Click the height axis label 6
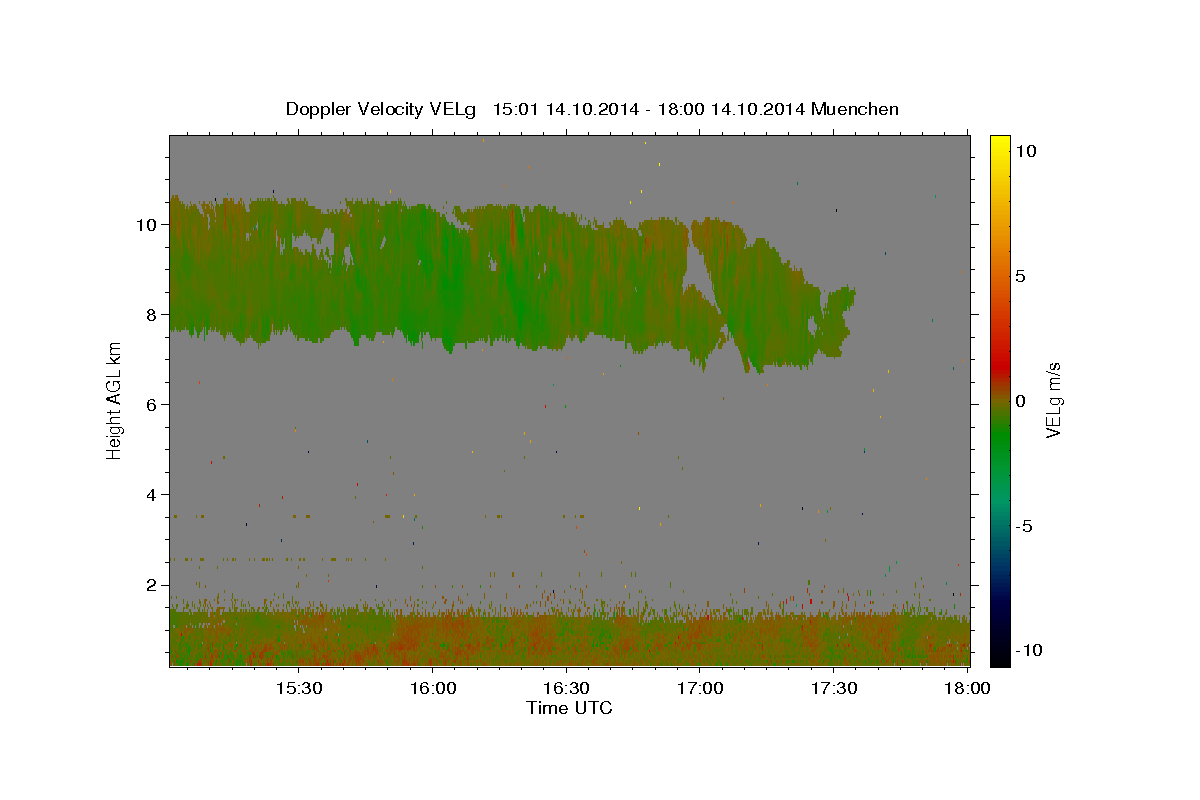1200x800 pixels. tap(152, 404)
